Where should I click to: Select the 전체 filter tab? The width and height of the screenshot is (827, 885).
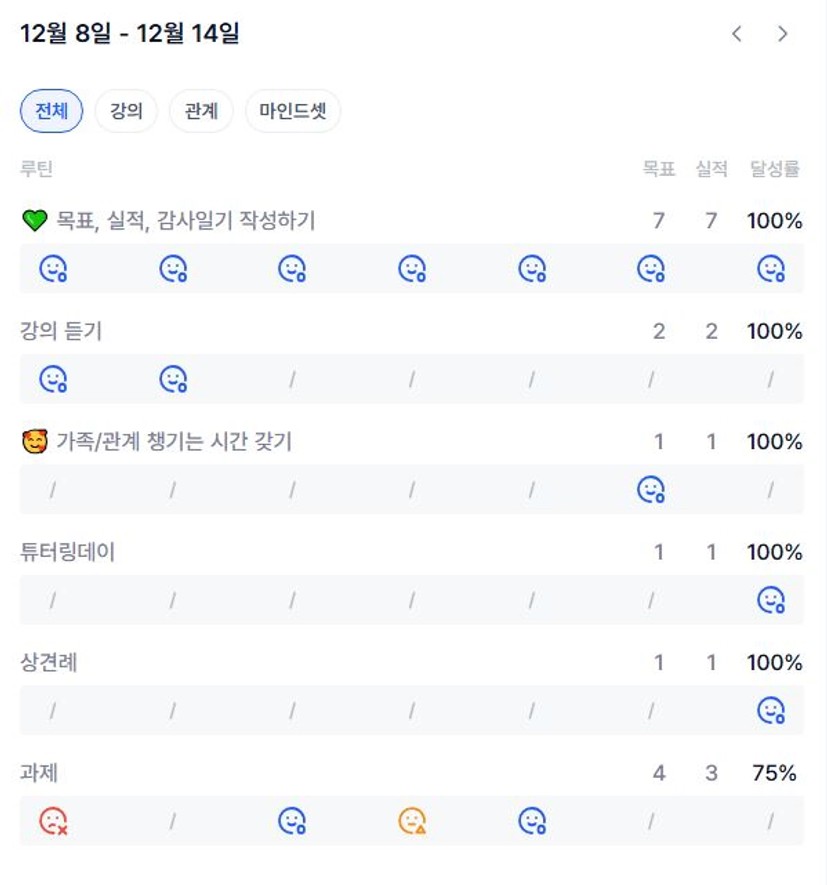point(51,111)
